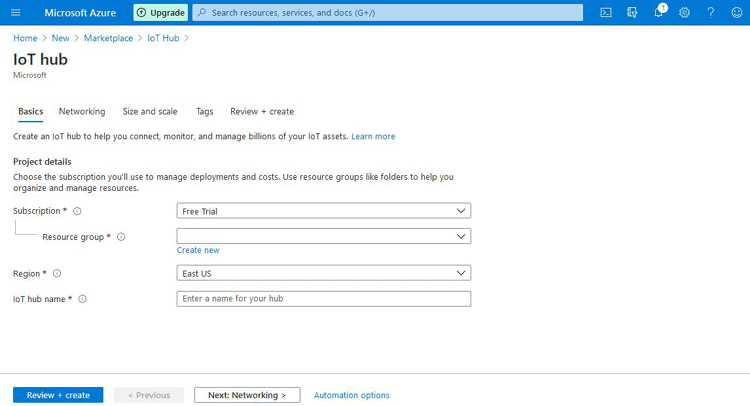Image resolution: width=750 pixels, height=406 pixels.
Task: Expand the Resource group dropdown
Action: 323,236
